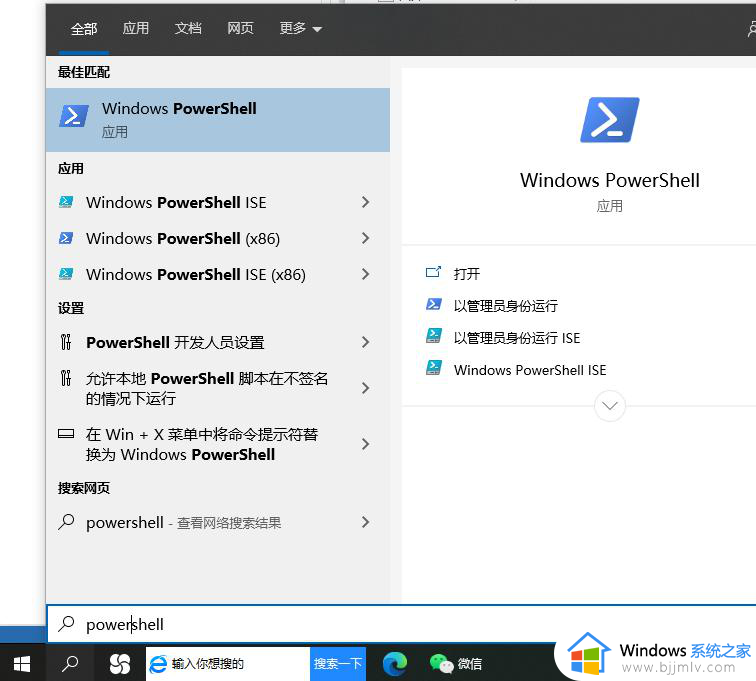Click the pinwheel icon on the taskbar
This screenshot has height=681, width=756.
(x=119, y=663)
